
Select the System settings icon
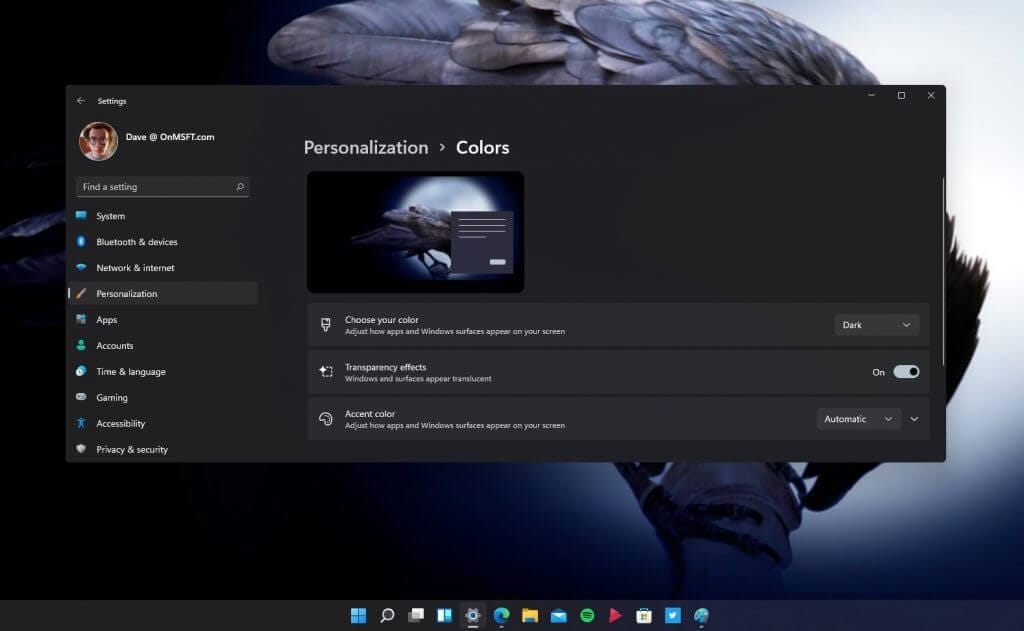click(x=89, y=216)
